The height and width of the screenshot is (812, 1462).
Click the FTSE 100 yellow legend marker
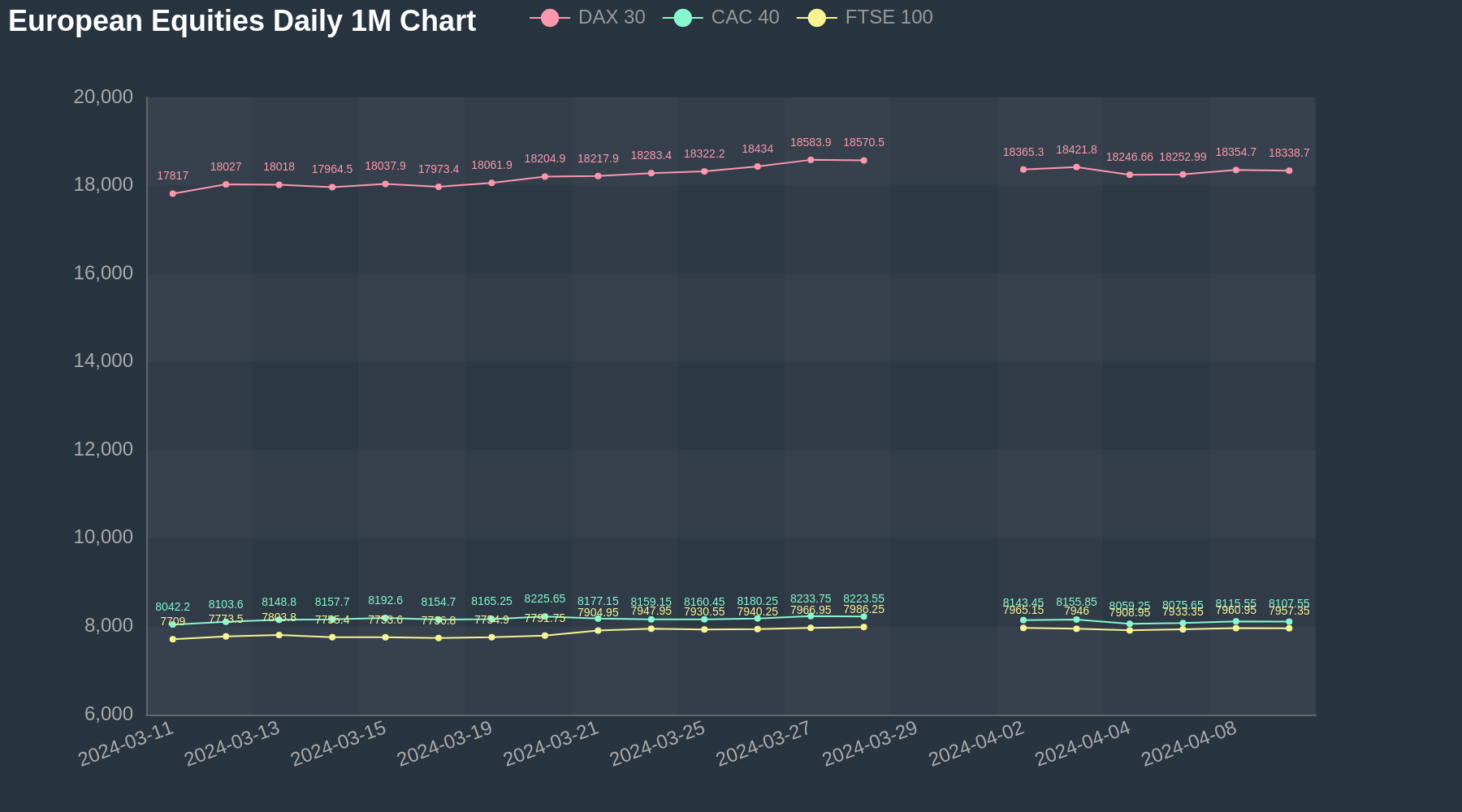coord(817,18)
